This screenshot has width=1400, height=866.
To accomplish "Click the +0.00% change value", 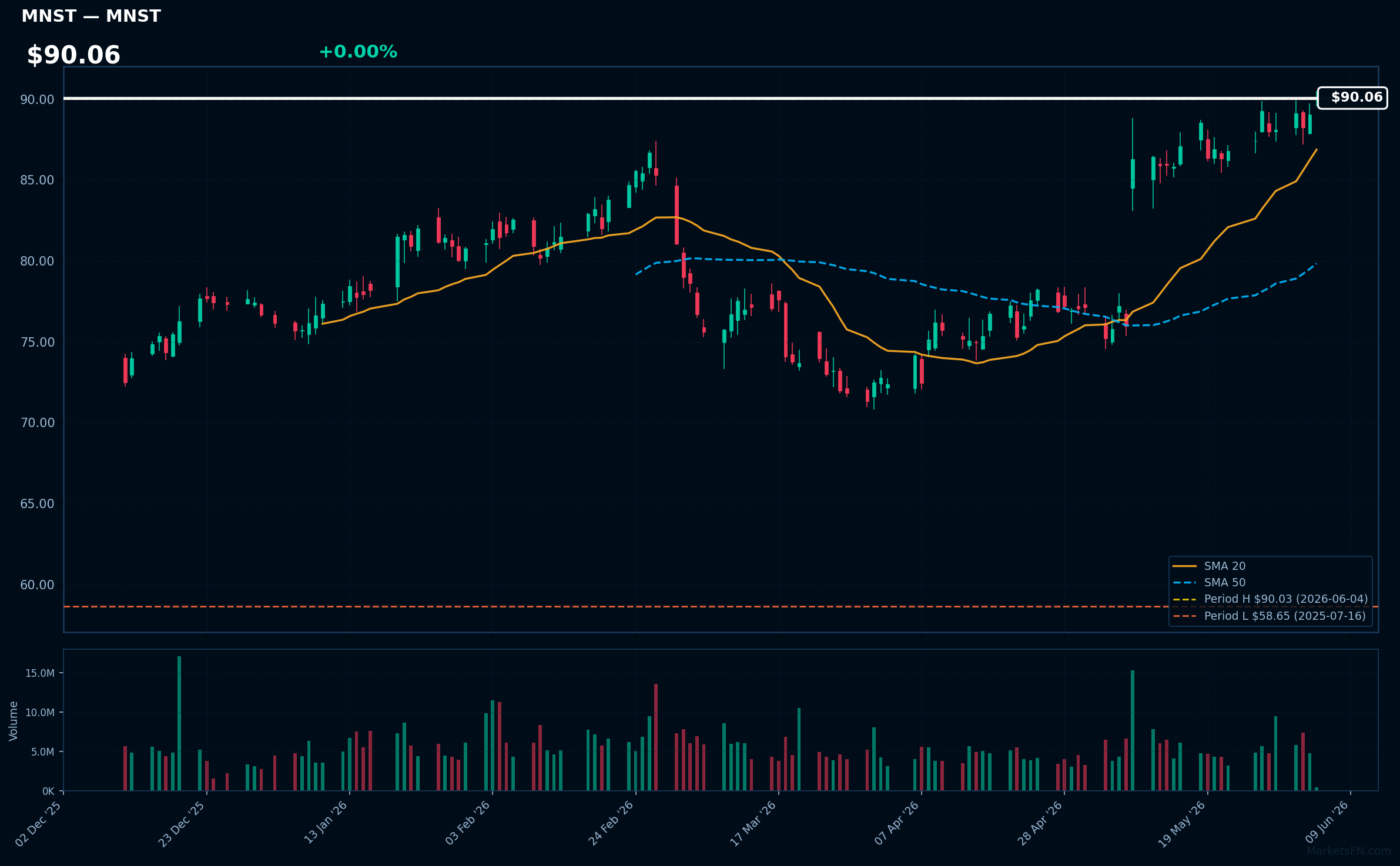I will coord(358,52).
